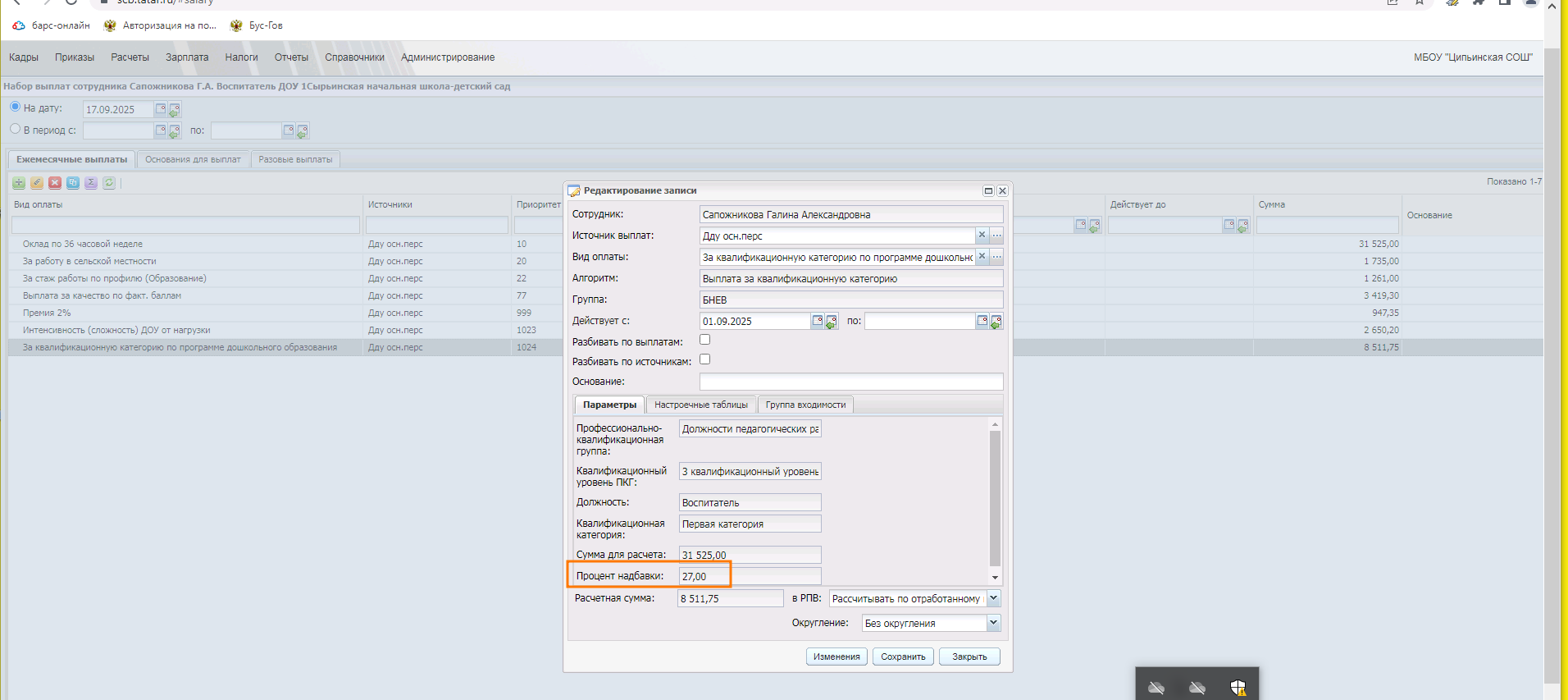Click the green-arrow calendar icon beside 01.09.2025
Screen dimensions: 1568x700
tap(832, 322)
